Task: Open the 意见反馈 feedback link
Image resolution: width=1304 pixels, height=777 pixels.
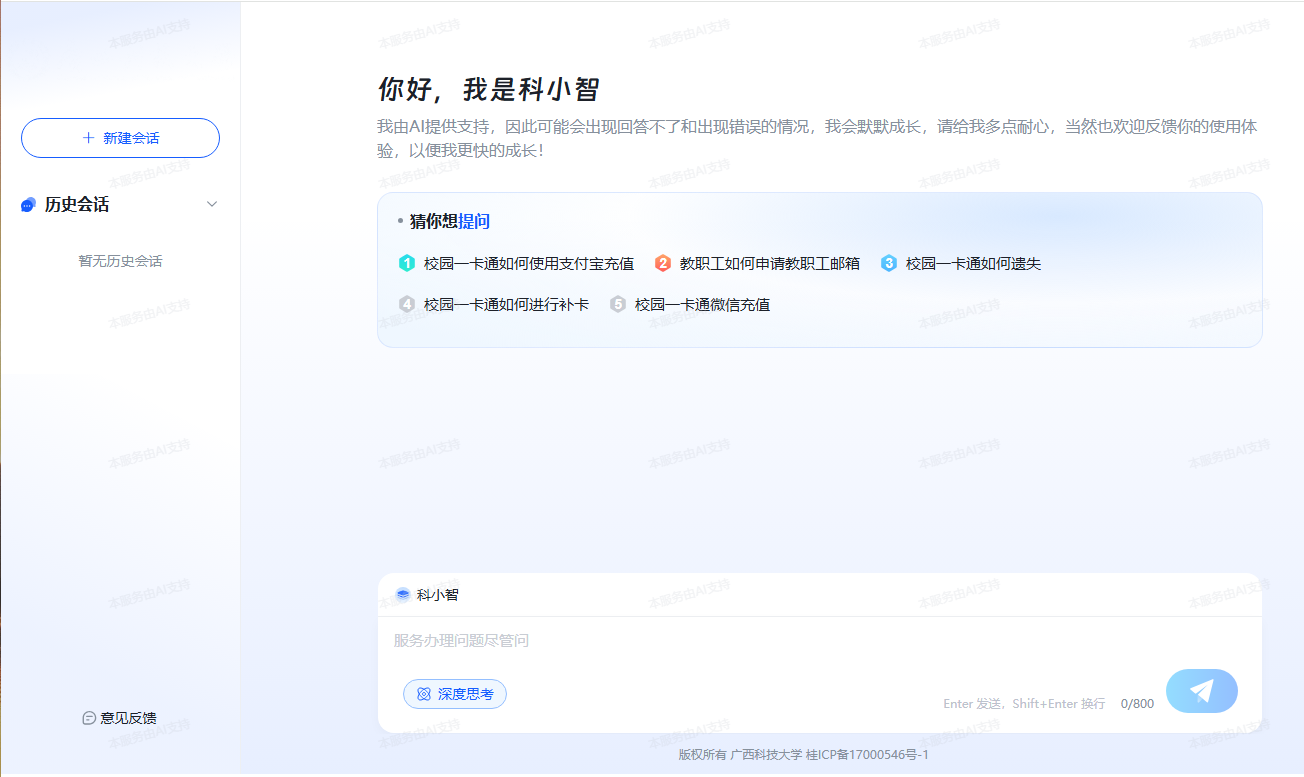Action: pos(128,718)
